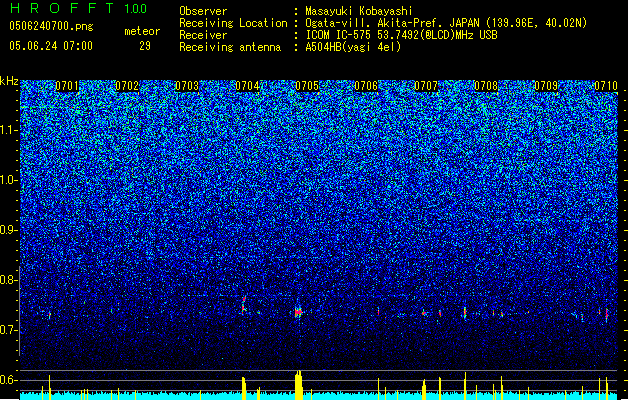Click the 0704 time marker
629x400 pixels.
(x=247, y=86)
